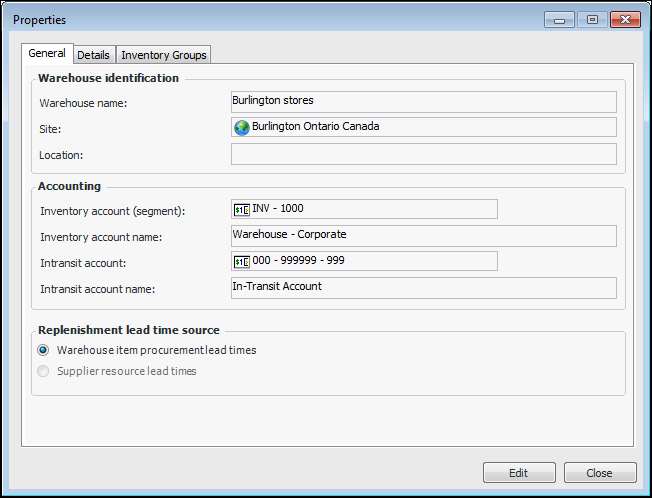652x498 pixels.
Task: Close the Properties dialog via the title bar X
Action: point(625,19)
